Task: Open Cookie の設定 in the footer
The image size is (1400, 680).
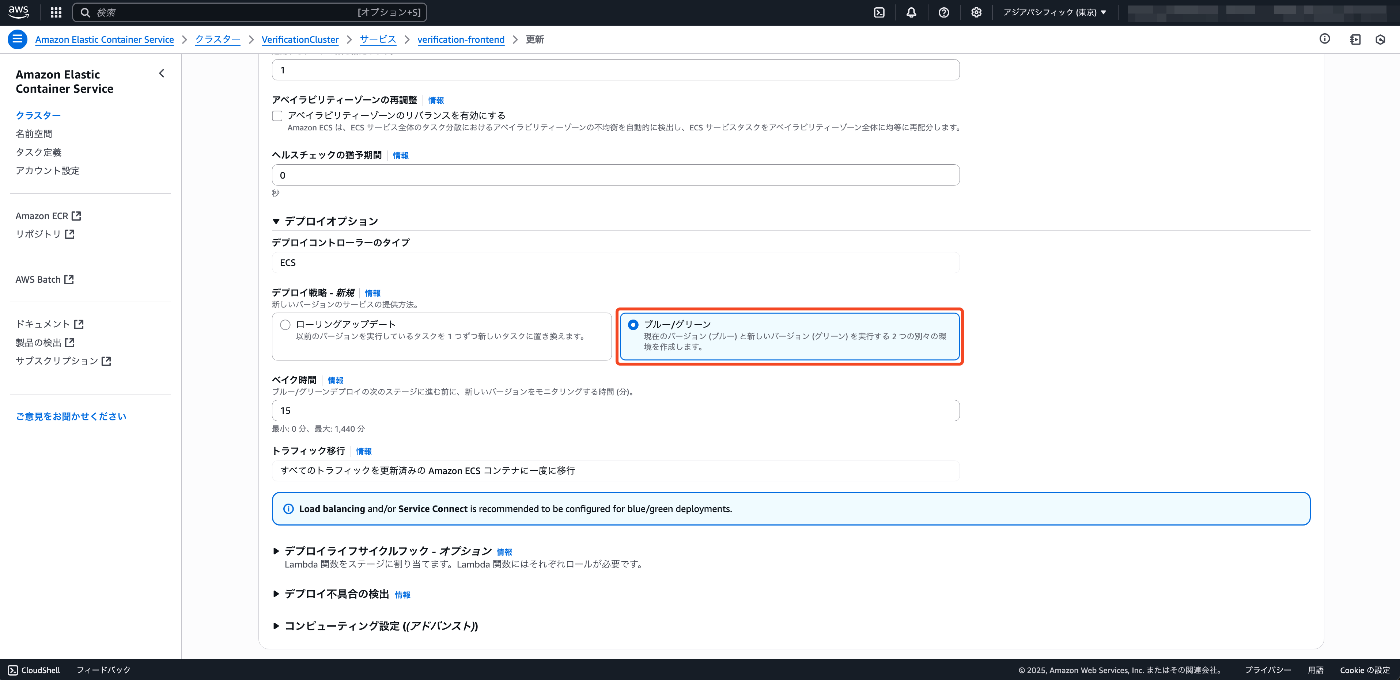Action: (1365, 670)
